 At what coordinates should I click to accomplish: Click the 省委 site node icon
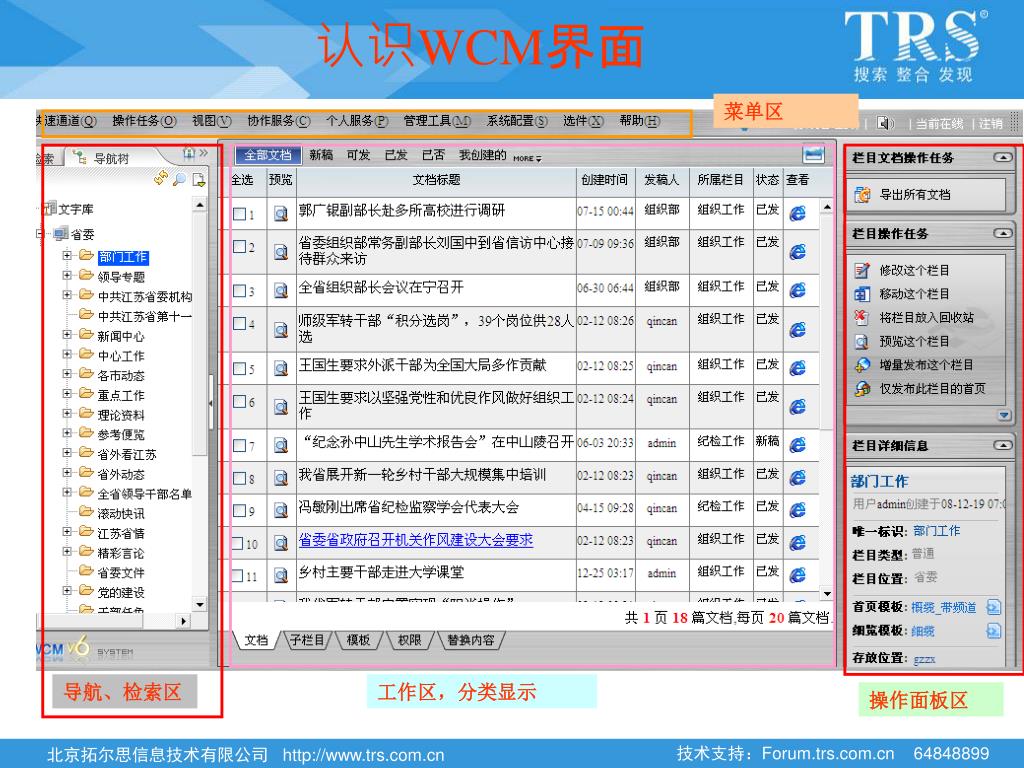pos(61,234)
